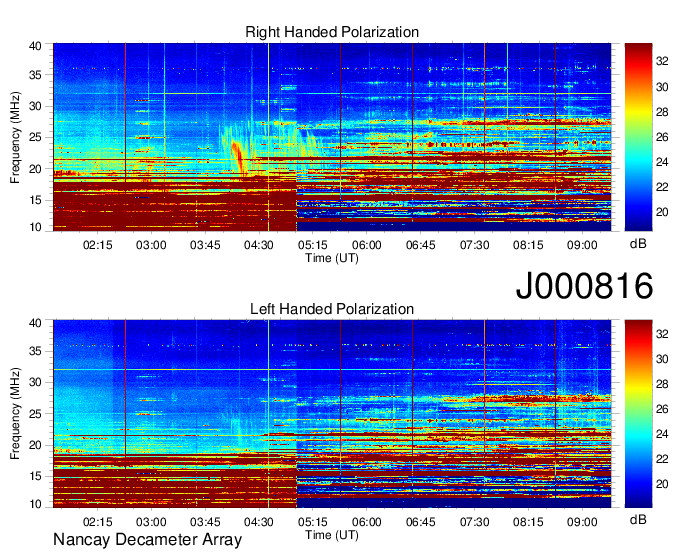This screenshot has width=680, height=552.
Task: Click the red burst arc in the right-handed spectrogram
Action: tap(237, 157)
